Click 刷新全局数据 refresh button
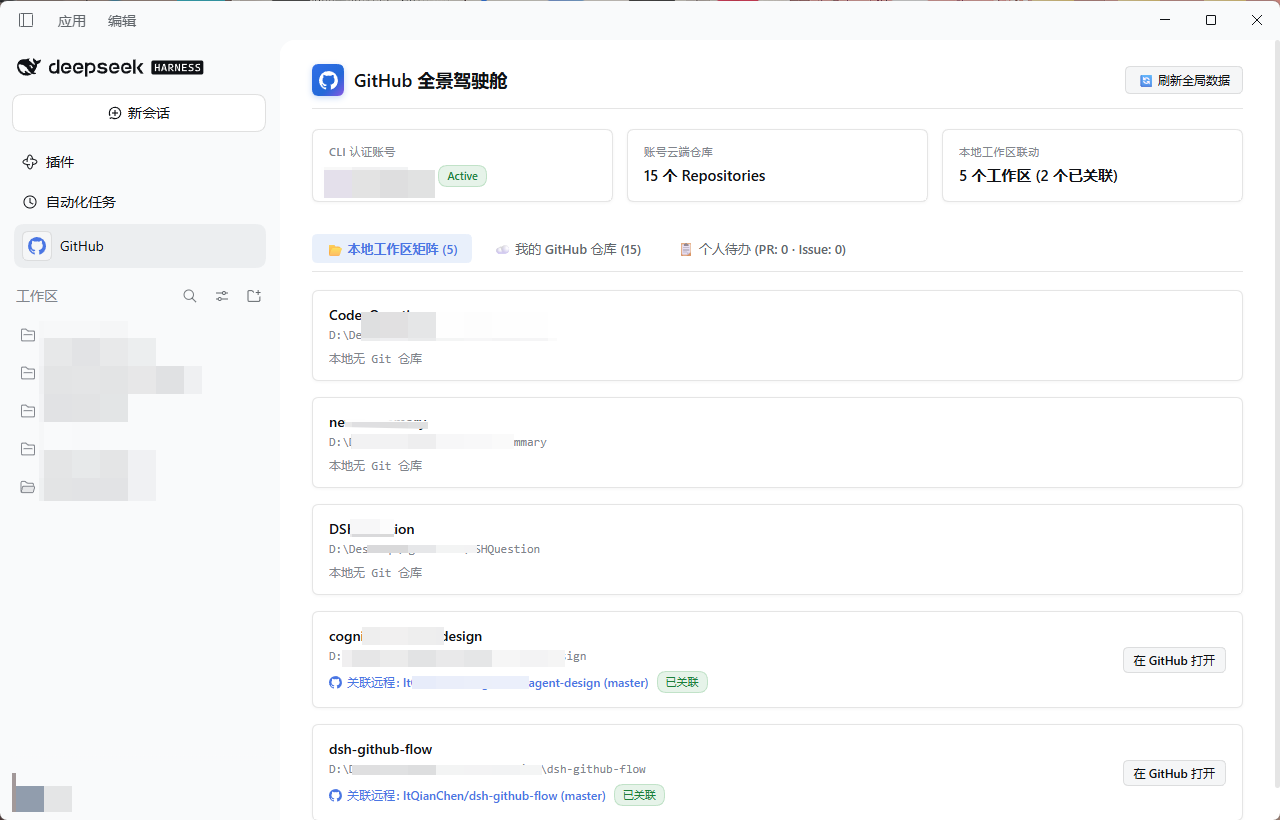Viewport: 1280px width, 820px height. [x=1184, y=80]
